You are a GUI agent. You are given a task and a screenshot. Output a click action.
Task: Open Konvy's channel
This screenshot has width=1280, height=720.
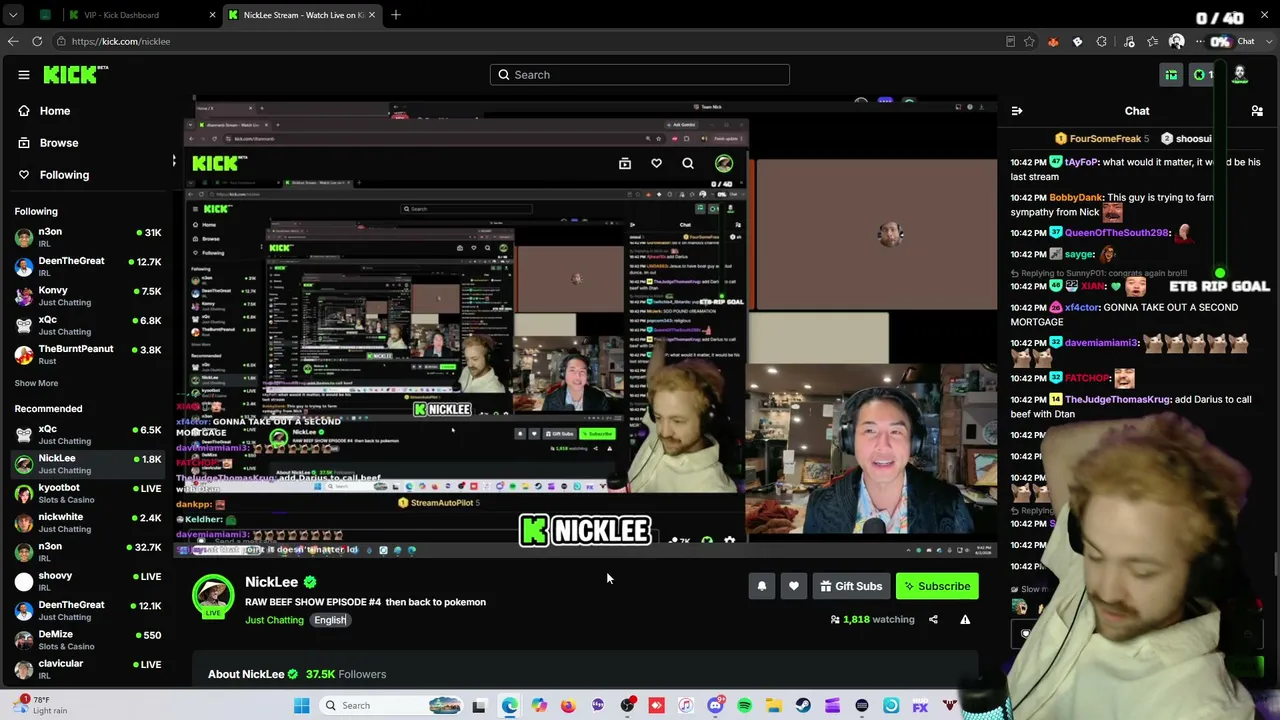tap(88, 296)
